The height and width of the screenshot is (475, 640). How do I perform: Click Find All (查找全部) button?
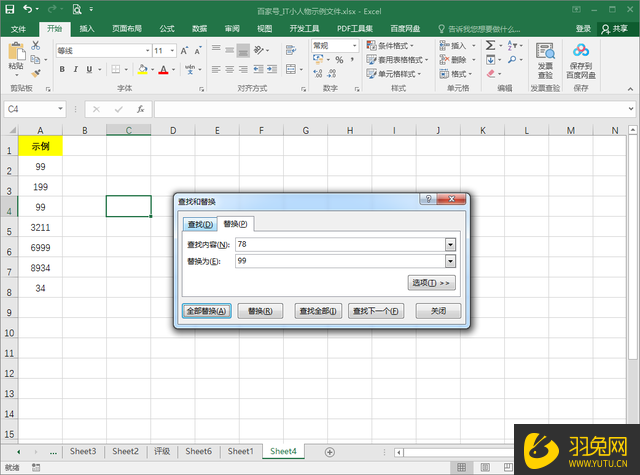tap(318, 311)
